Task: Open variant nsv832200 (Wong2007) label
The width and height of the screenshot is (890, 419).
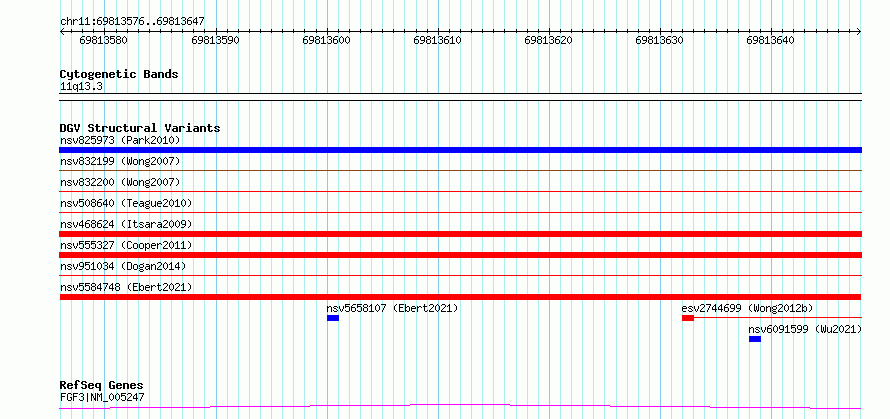Action: 120,182
